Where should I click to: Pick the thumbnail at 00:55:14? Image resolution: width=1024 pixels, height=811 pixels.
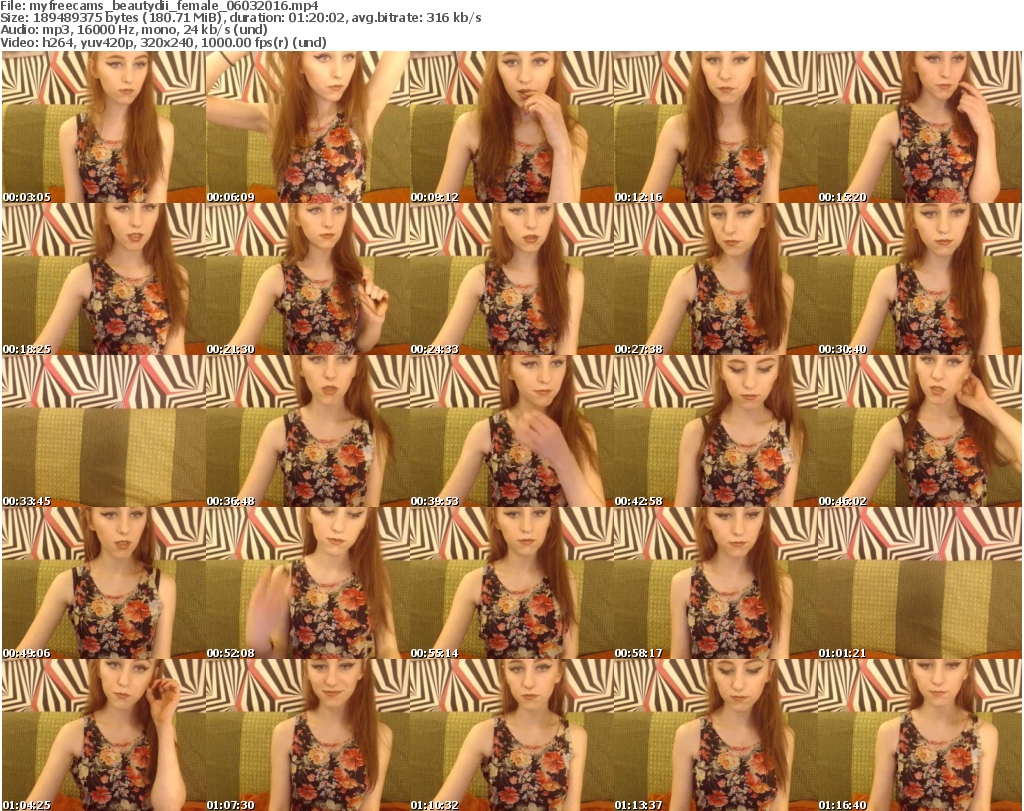[511, 583]
